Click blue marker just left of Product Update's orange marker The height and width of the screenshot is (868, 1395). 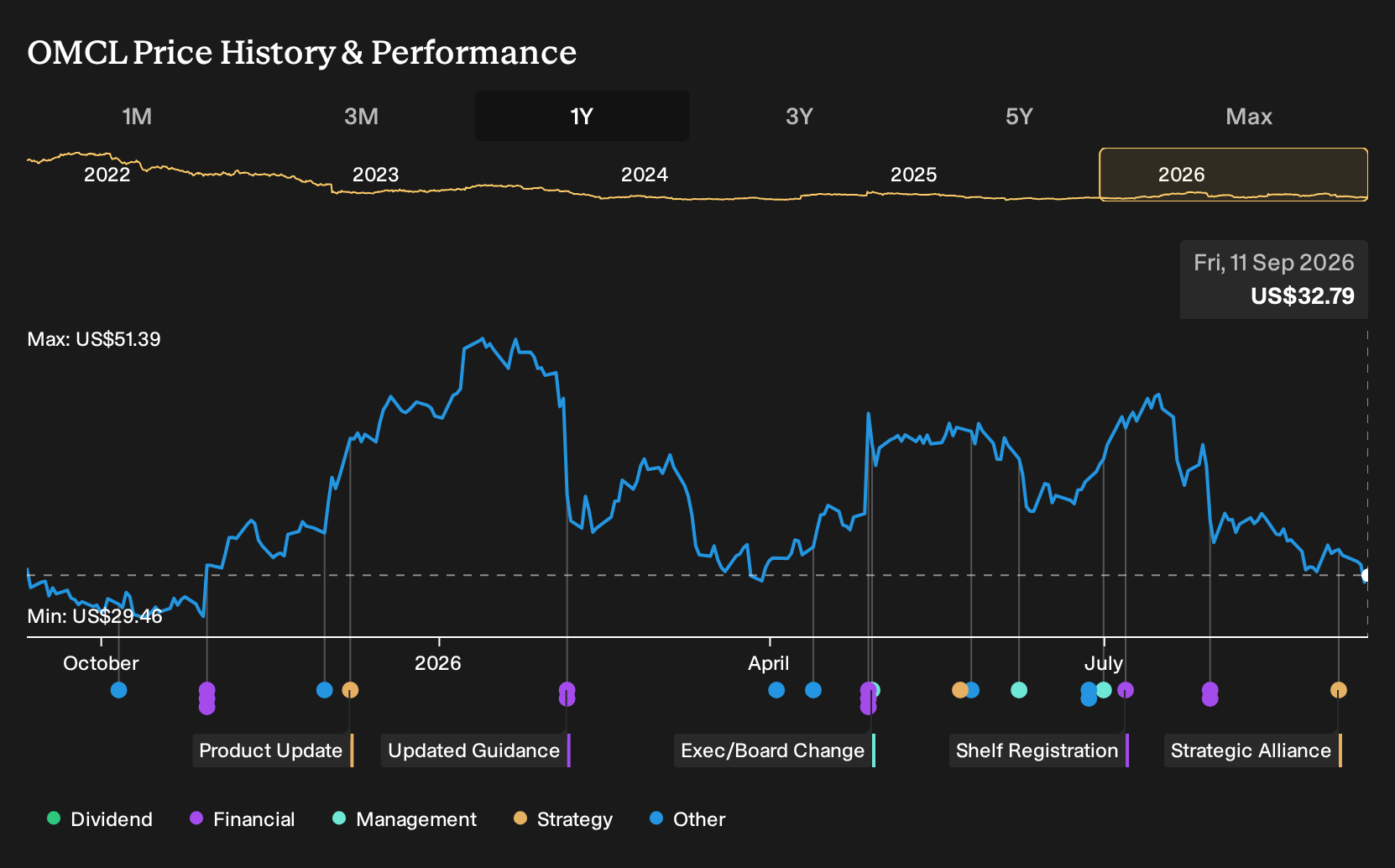(x=325, y=690)
